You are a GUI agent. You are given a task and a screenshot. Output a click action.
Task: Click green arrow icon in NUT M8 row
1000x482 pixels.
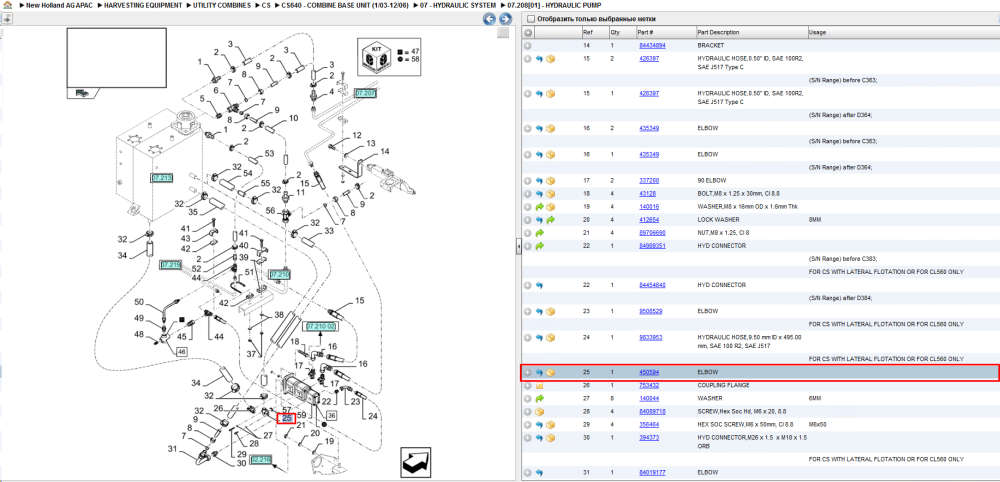pyautogui.click(x=539, y=233)
